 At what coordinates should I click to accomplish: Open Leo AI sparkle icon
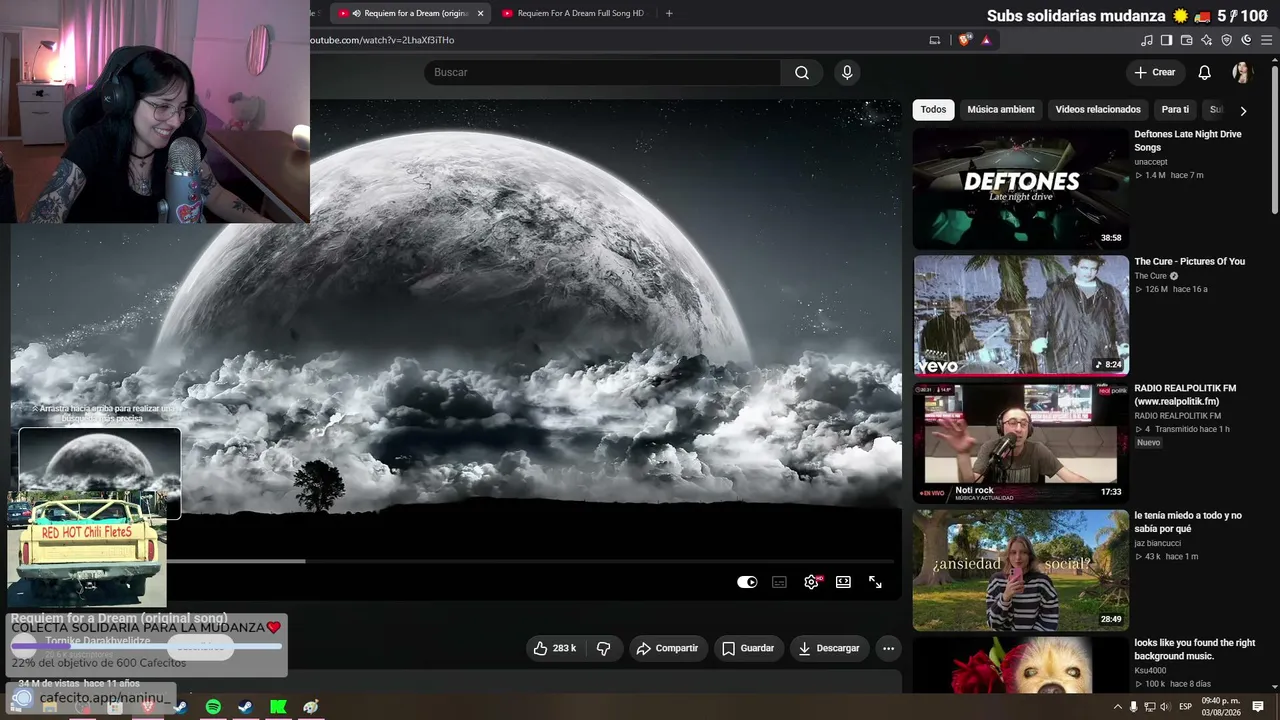(x=1207, y=40)
